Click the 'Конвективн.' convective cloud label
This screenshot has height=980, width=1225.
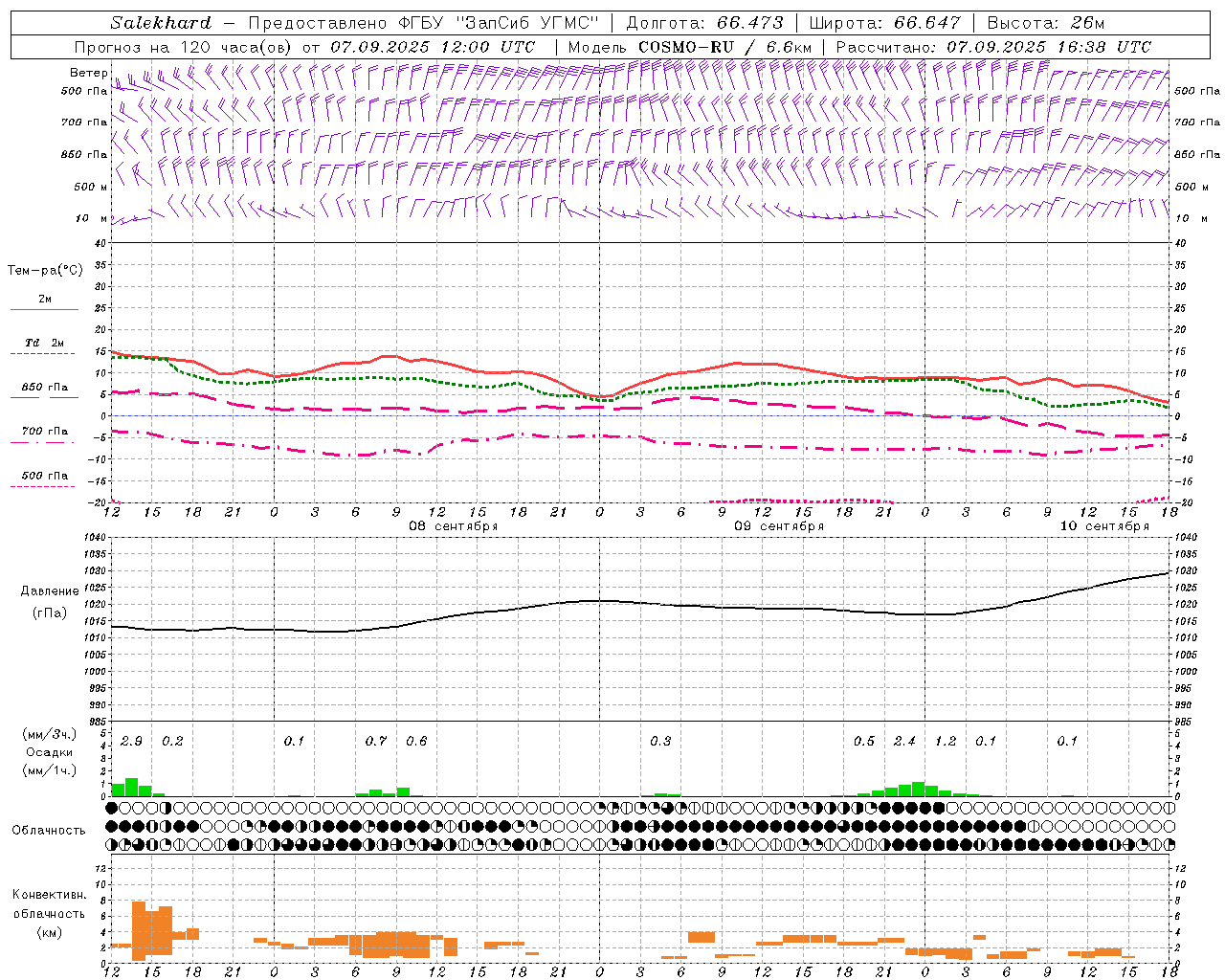coord(50,895)
